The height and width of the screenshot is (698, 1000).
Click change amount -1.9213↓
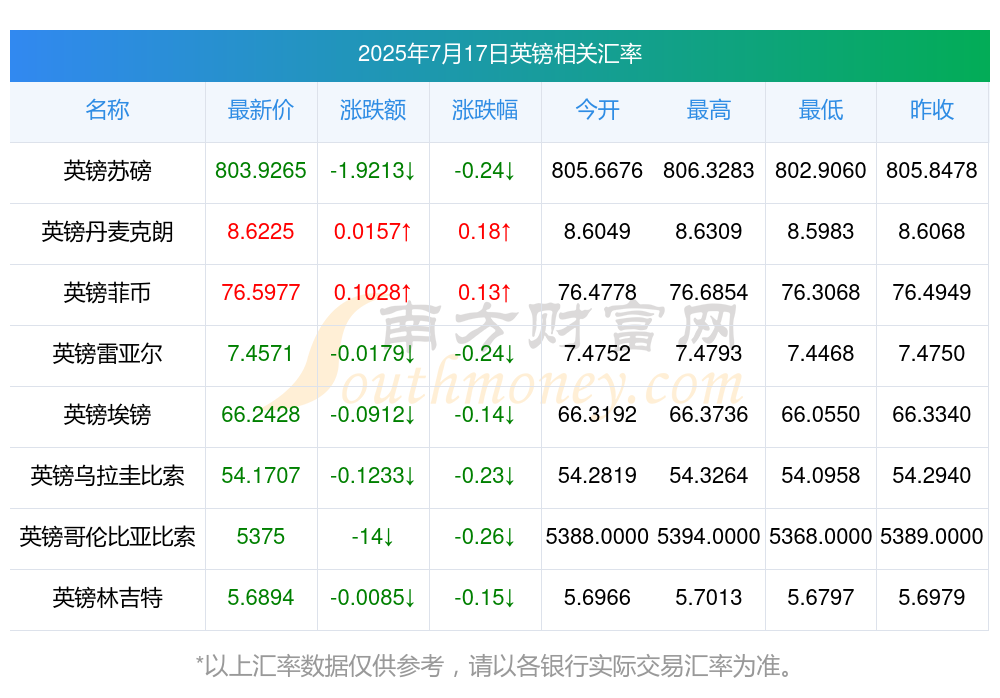(x=372, y=170)
